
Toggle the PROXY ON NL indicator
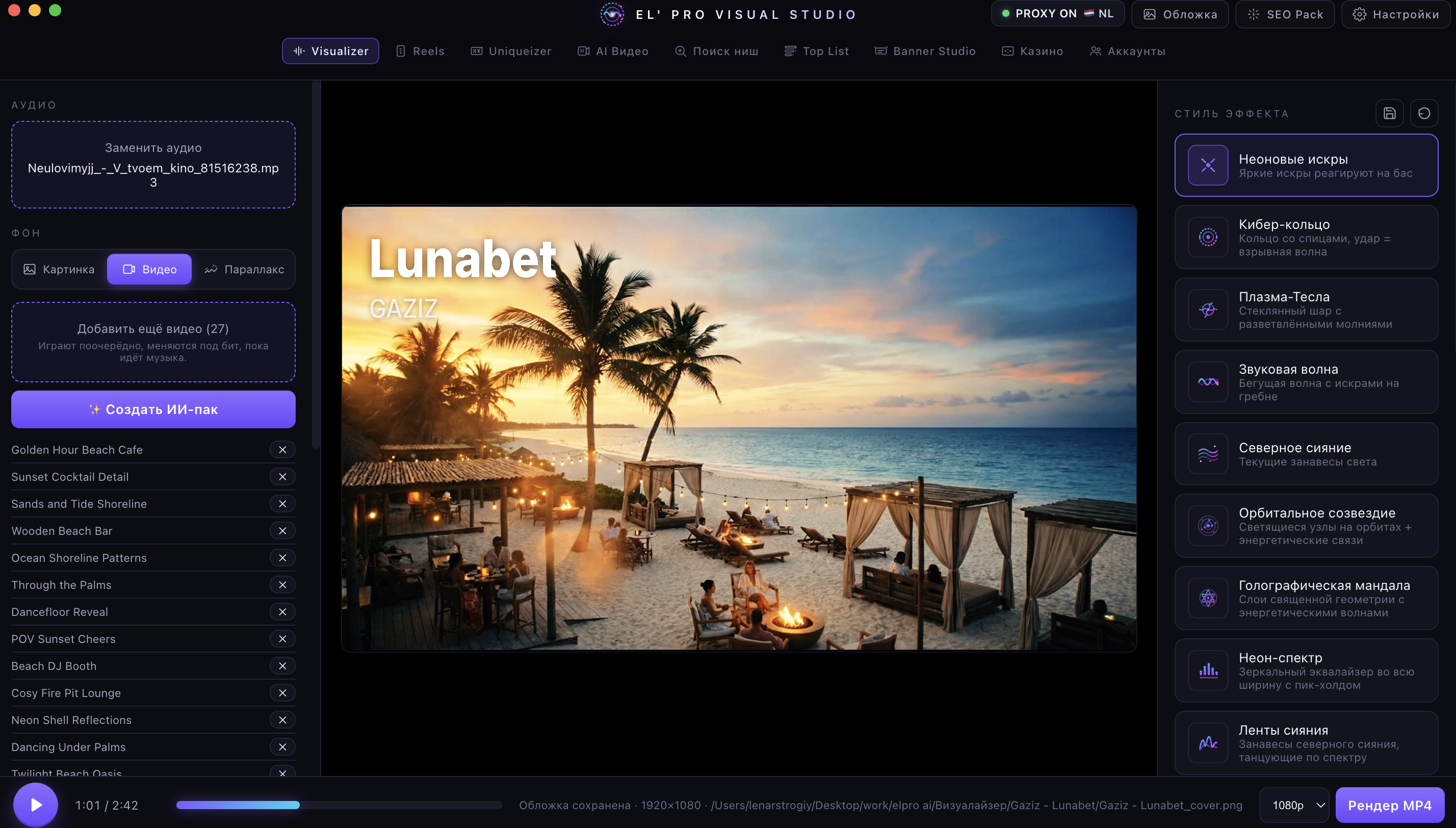point(1057,14)
